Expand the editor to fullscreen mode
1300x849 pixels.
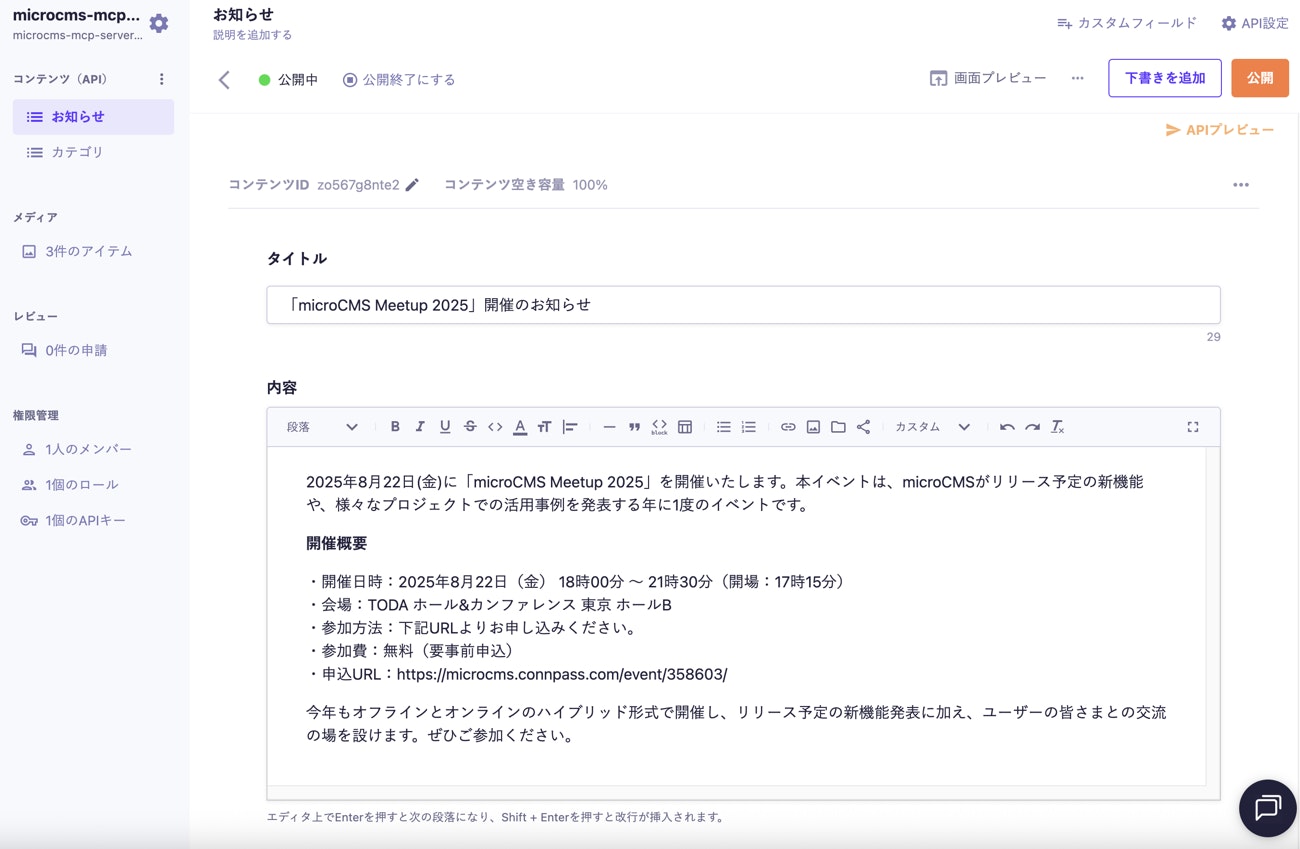pos(1192,426)
